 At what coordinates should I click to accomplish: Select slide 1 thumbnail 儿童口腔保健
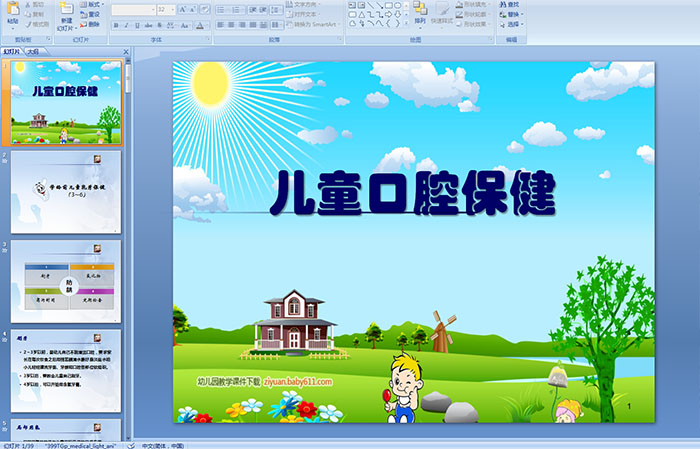(x=66, y=103)
